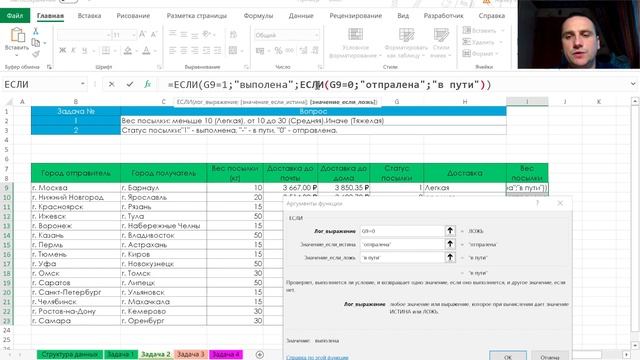
Task: Switch to the Вставка ribbon tab
Action: [x=89, y=16]
